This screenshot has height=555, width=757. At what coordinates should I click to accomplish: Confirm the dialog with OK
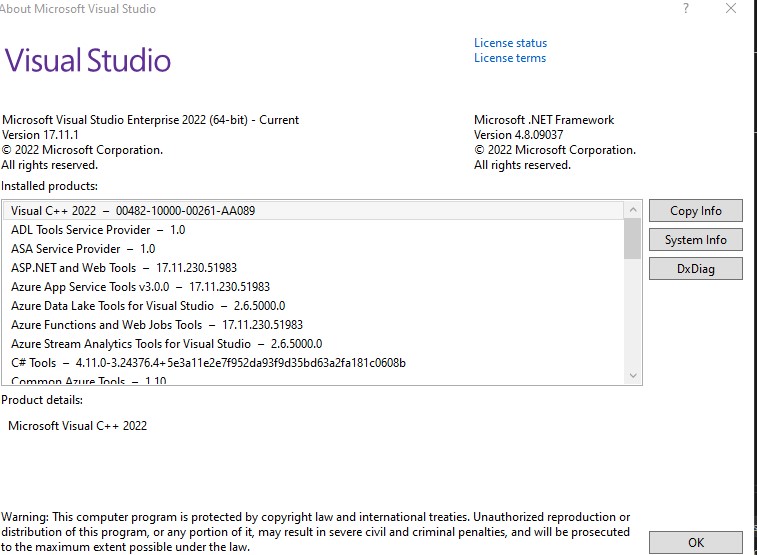point(695,542)
